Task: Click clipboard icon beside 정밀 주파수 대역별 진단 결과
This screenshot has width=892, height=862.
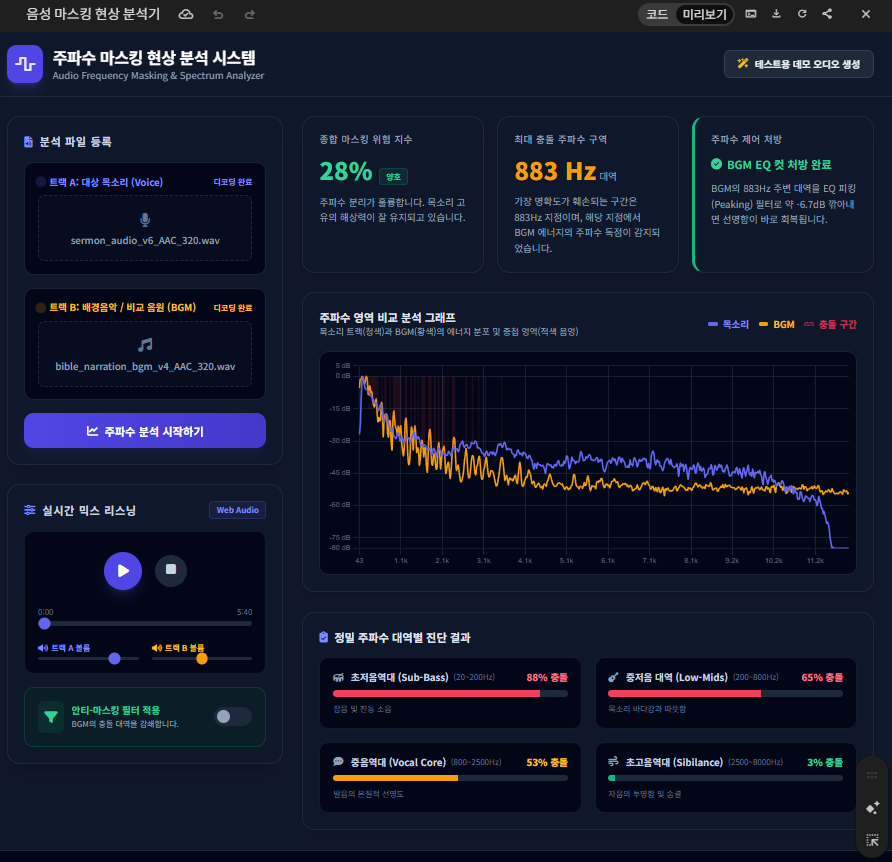Action: point(323,637)
